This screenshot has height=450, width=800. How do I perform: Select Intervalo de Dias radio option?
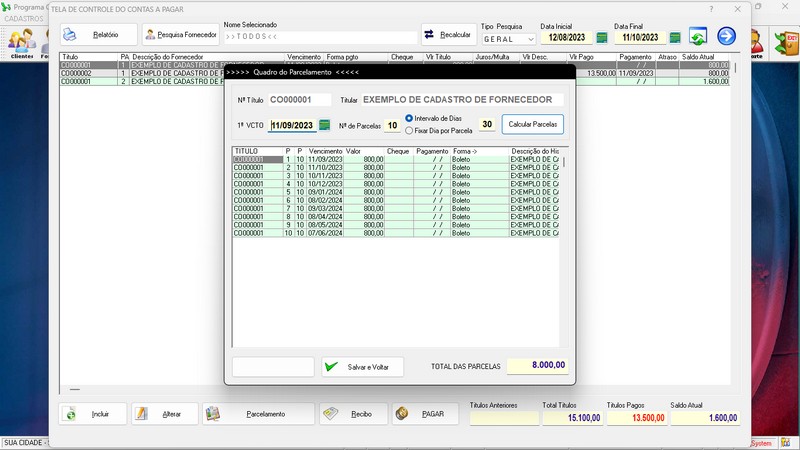[x=409, y=119]
